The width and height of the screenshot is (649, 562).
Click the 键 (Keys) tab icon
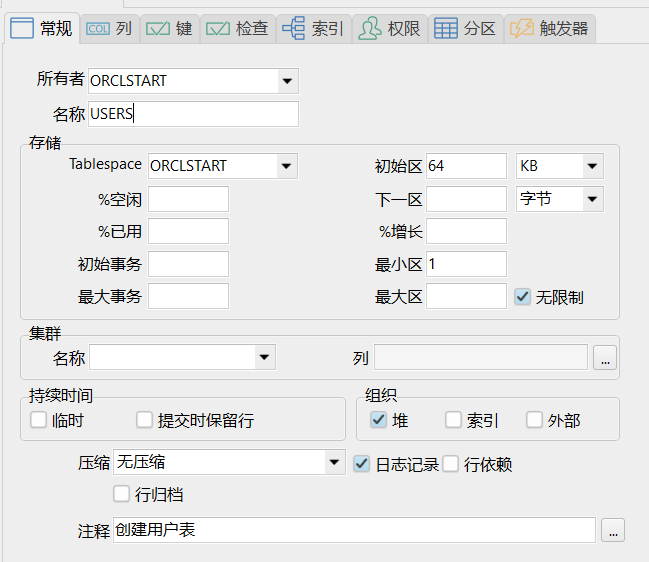[157, 29]
